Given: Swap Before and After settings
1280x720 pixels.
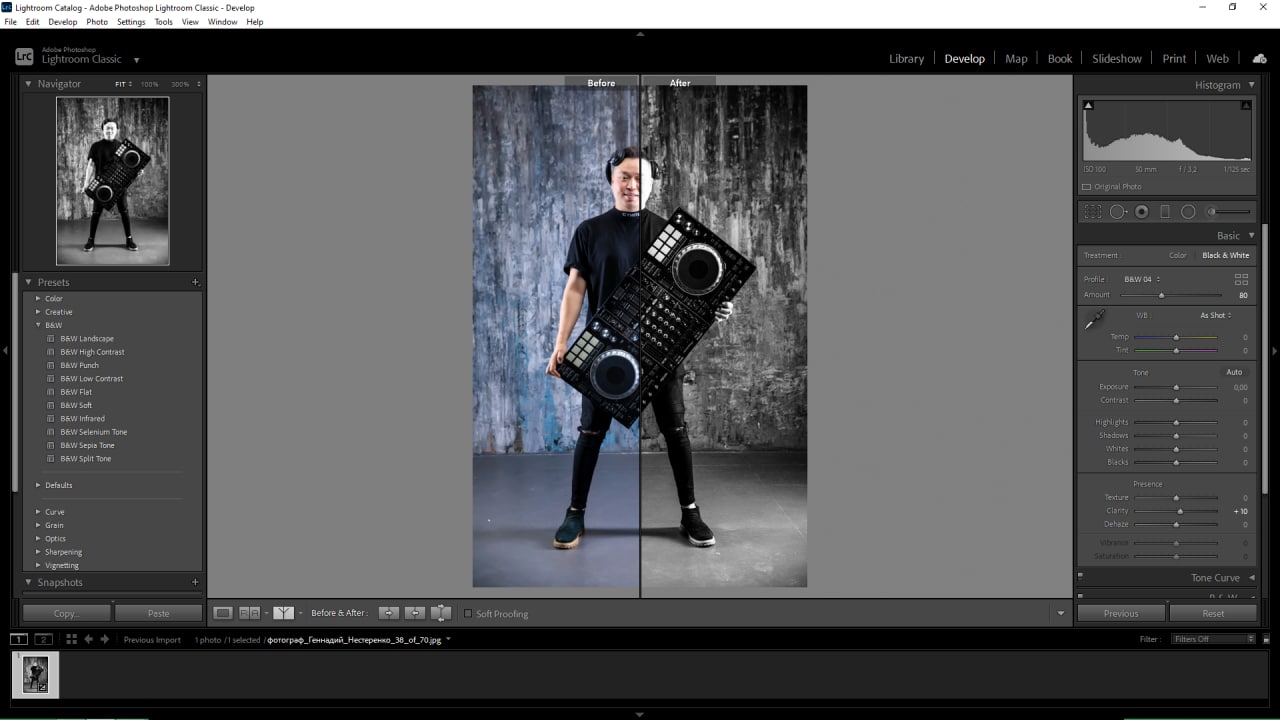Looking at the screenshot, I should pos(440,613).
